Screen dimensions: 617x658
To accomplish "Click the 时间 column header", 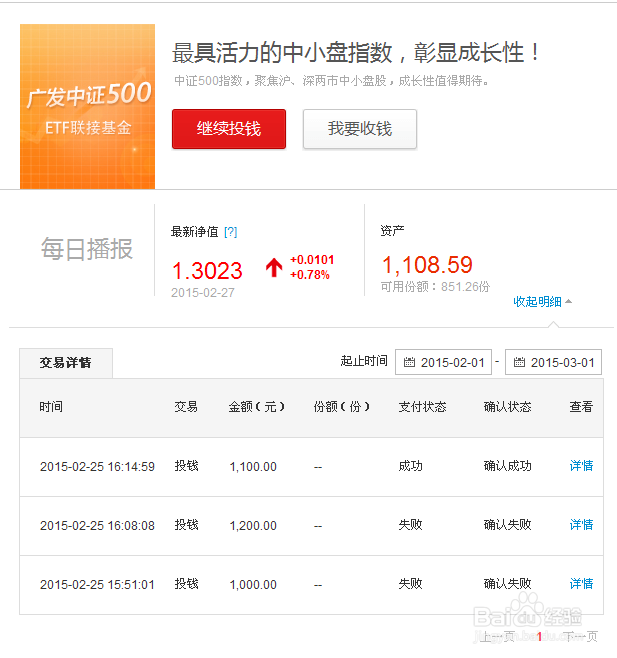I will [x=51, y=407].
